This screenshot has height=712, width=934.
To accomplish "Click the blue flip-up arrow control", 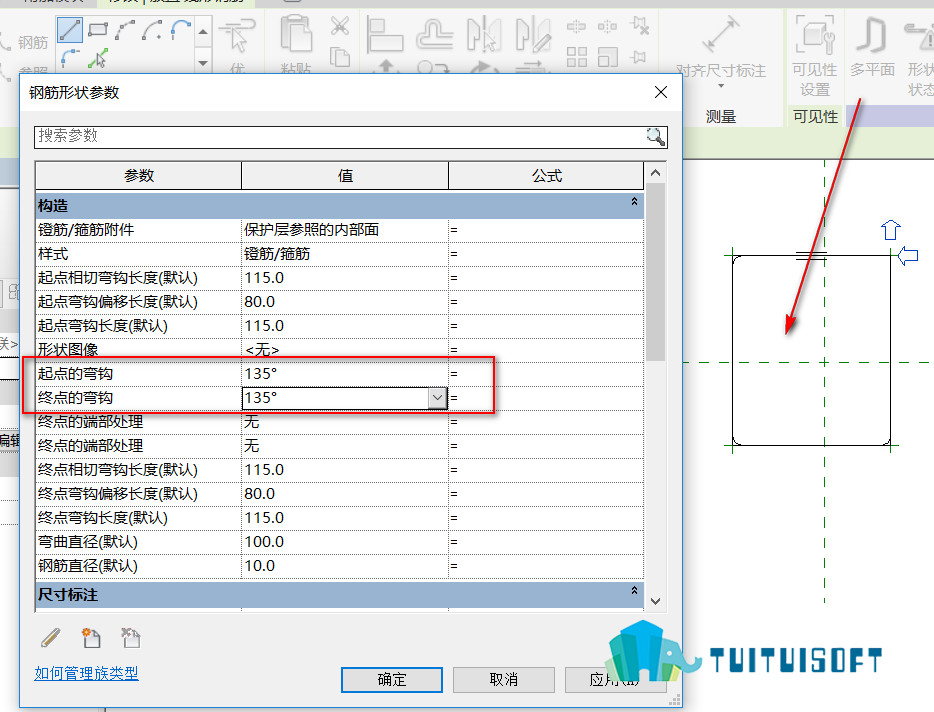I will pos(891,230).
